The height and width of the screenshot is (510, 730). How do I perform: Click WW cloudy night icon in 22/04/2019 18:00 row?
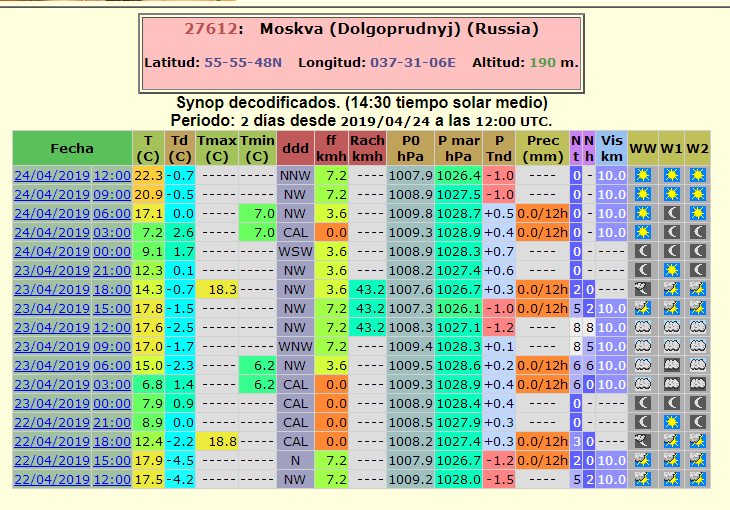point(643,442)
